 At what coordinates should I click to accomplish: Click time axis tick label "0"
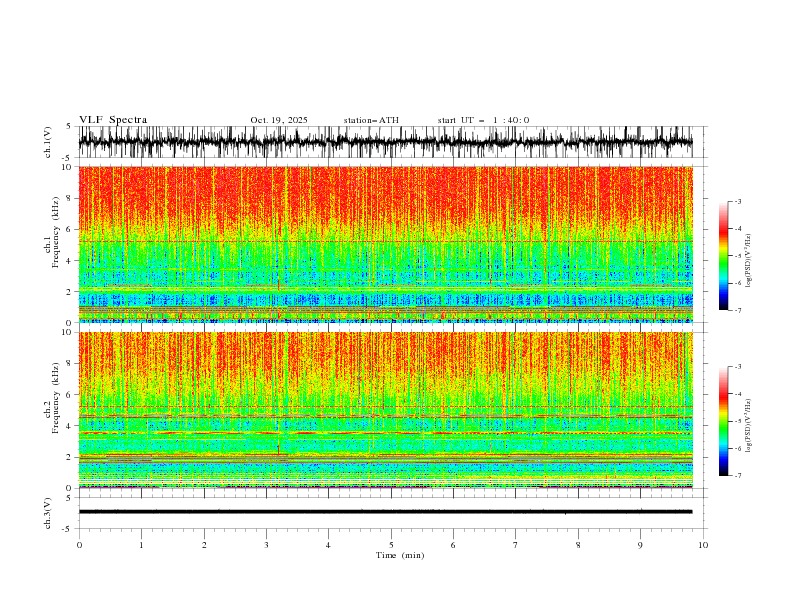click(79, 545)
